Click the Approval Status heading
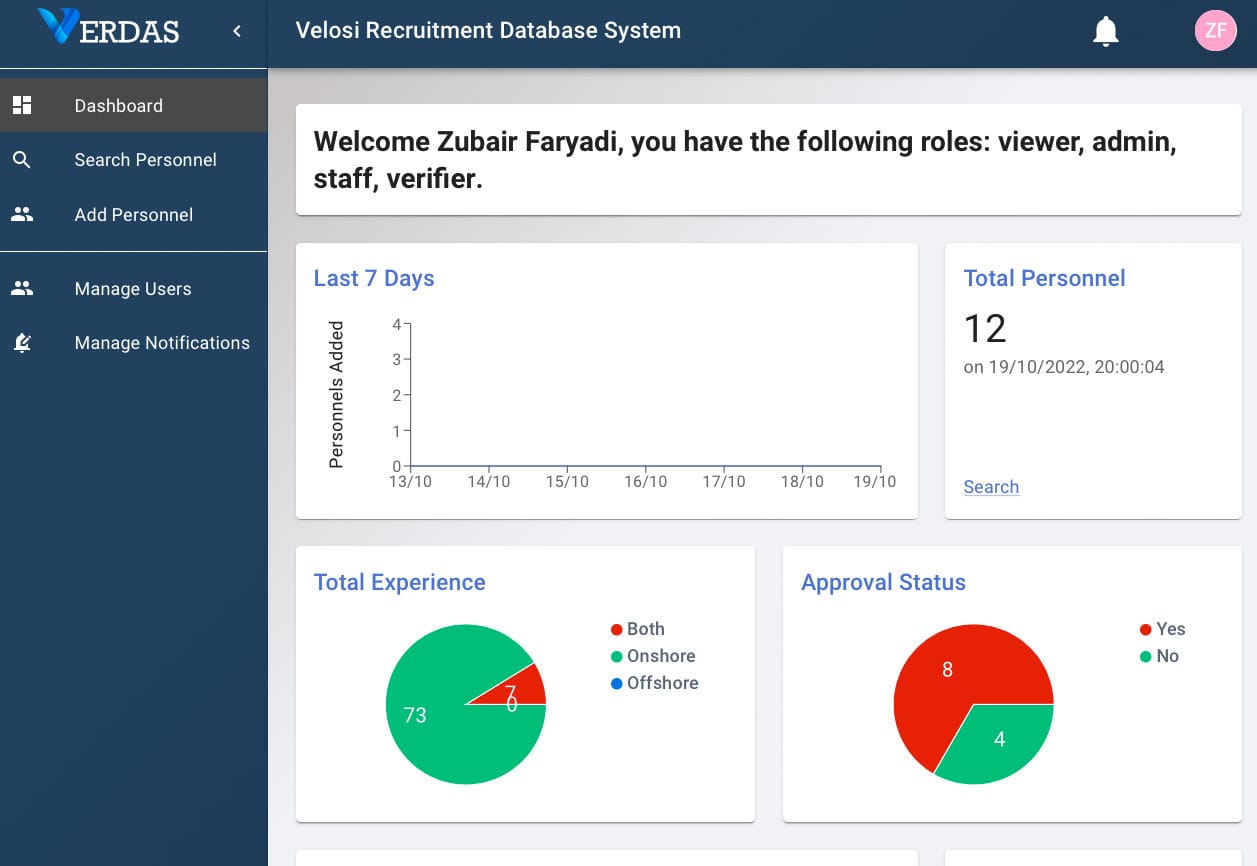The height and width of the screenshot is (866, 1257). coord(883,582)
